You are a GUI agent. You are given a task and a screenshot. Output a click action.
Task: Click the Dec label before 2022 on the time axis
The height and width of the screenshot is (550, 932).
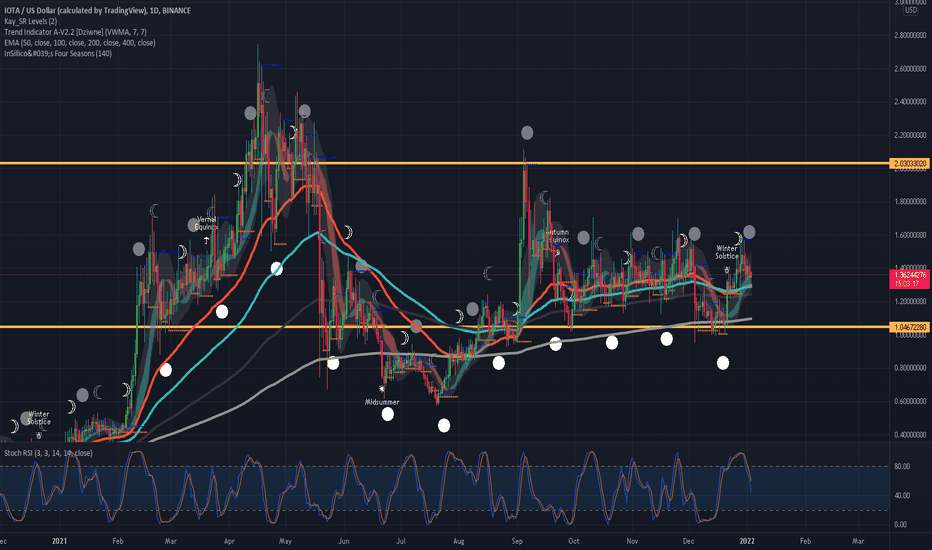pyautogui.click(x=688, y=541)
